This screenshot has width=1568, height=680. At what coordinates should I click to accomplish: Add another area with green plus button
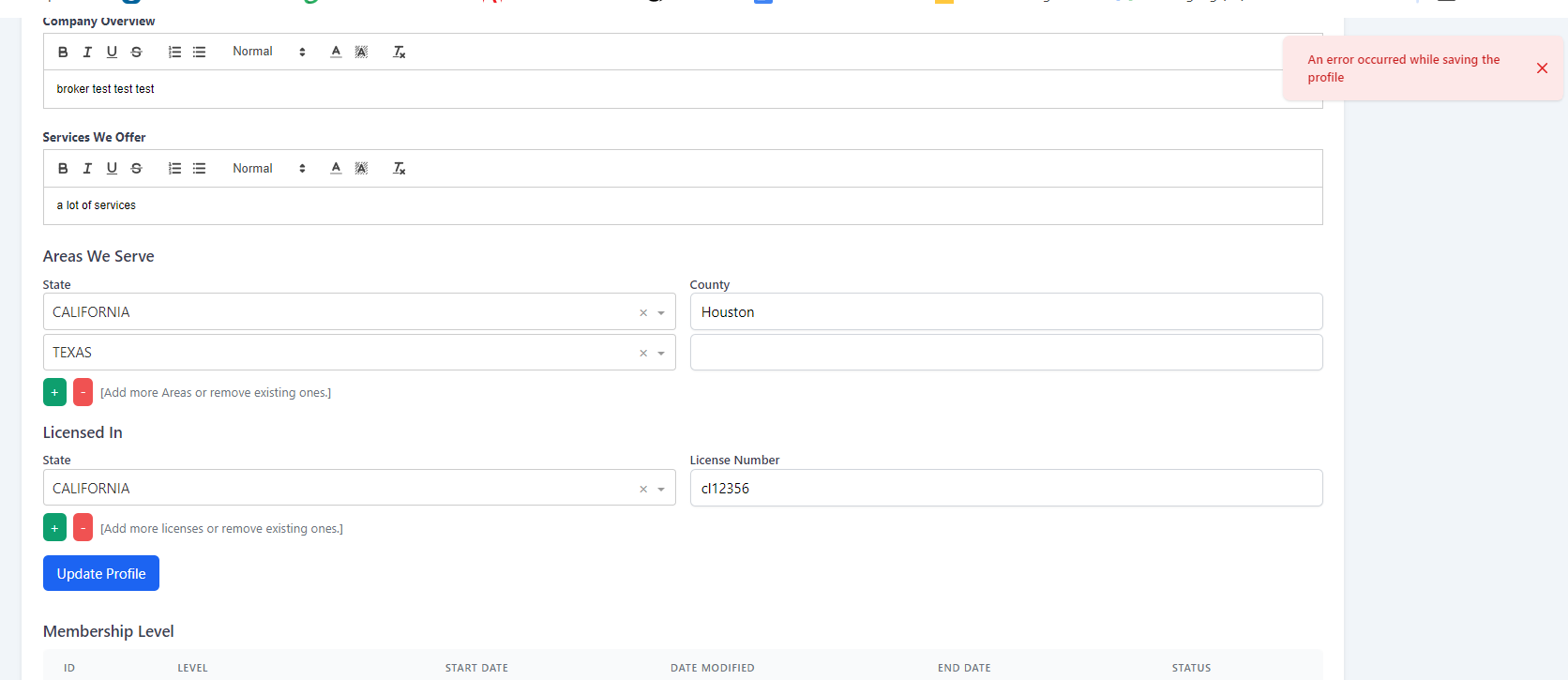54,392
